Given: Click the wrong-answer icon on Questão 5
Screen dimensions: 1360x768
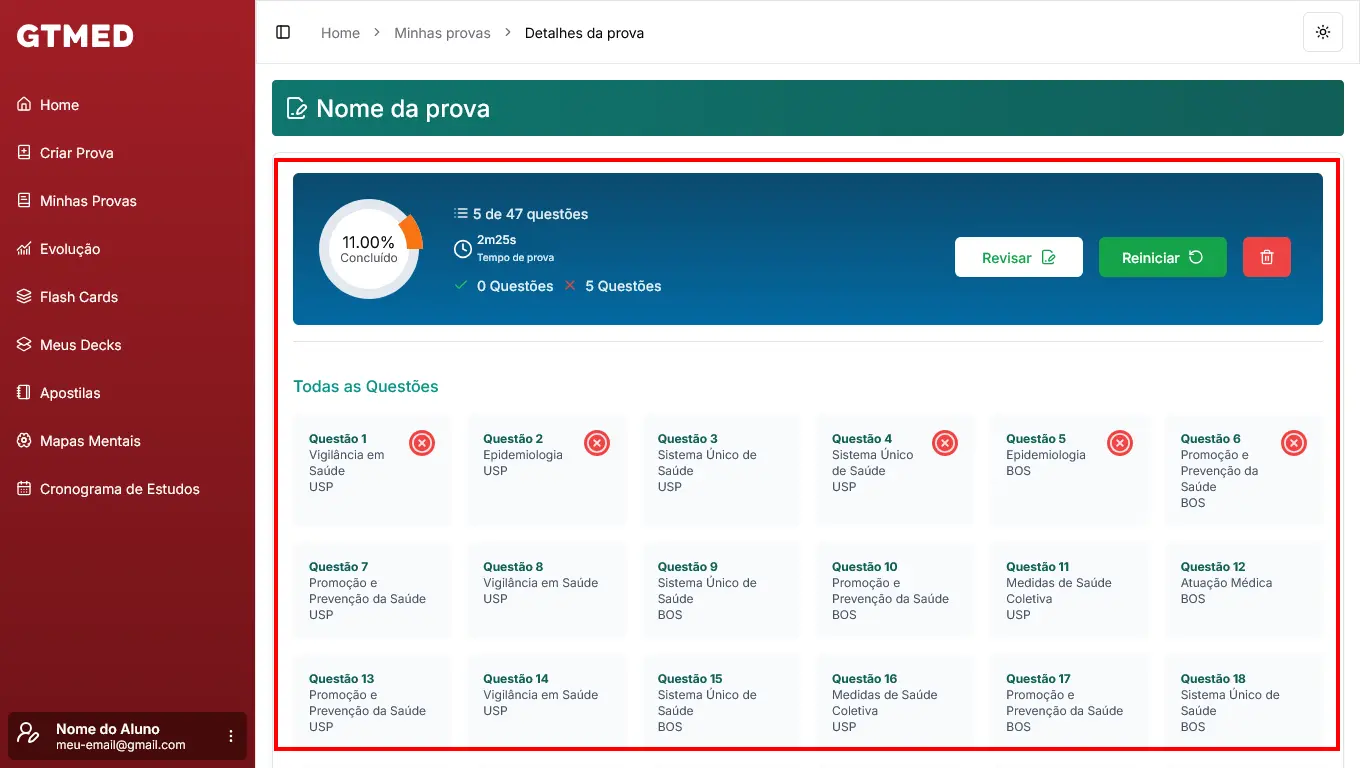Looking at the screenshot, I should pos(1119,443).
